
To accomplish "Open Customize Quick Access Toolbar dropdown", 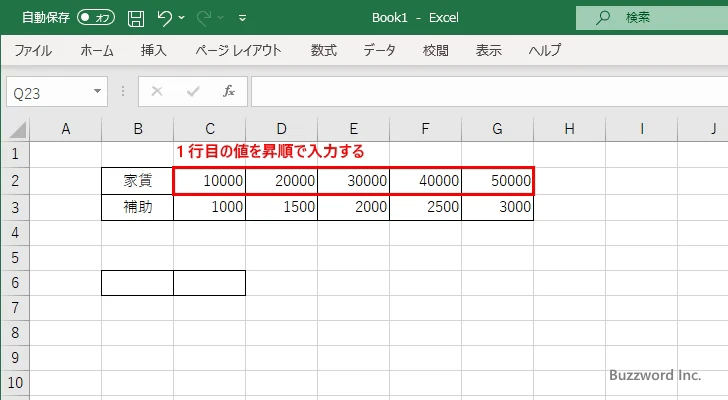I will (x=243, y=17).
